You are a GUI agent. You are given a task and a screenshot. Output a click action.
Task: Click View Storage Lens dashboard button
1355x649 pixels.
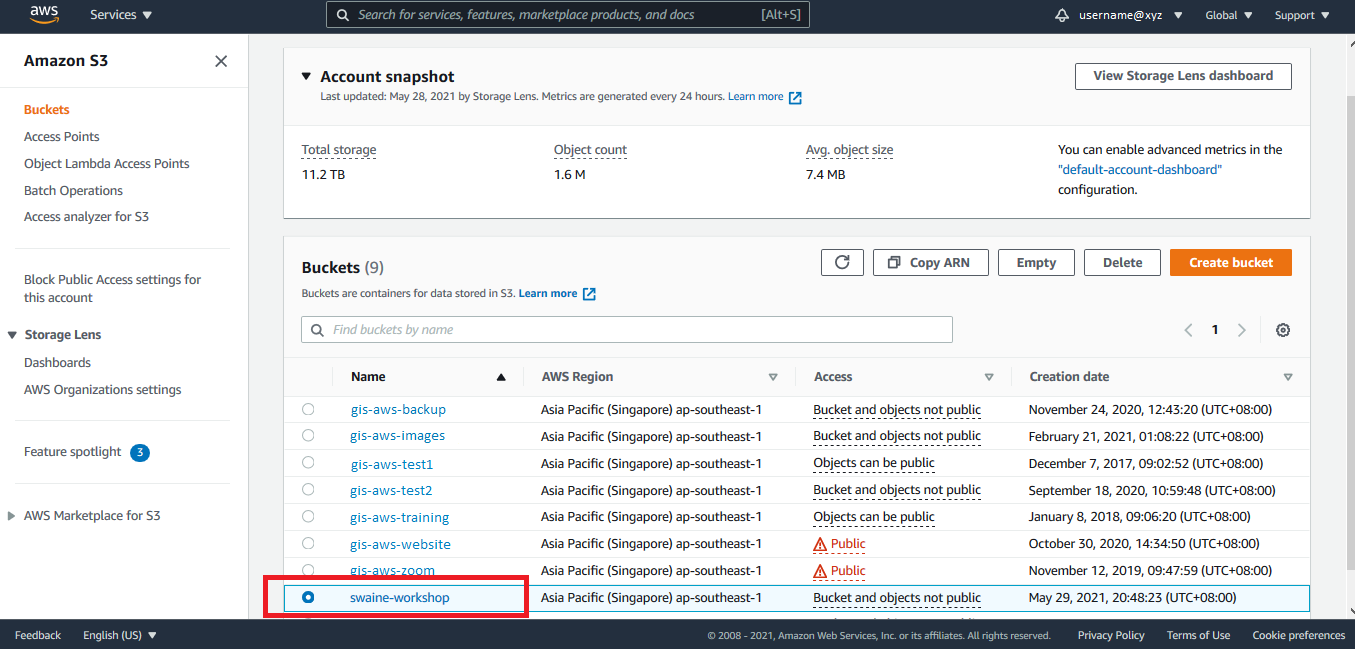[1183, 76]
